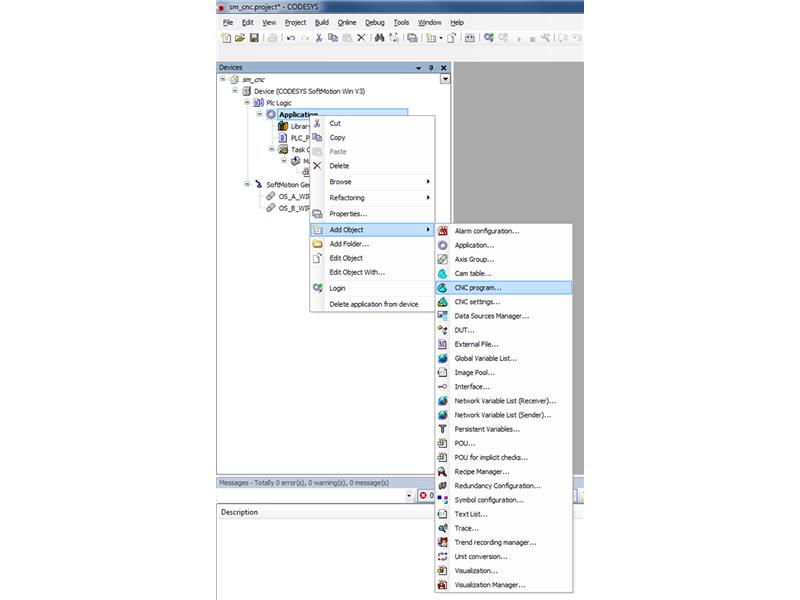Click the Global Variable List globe icon
Viewport: 800px width, 600px height.
coord(443,359)
